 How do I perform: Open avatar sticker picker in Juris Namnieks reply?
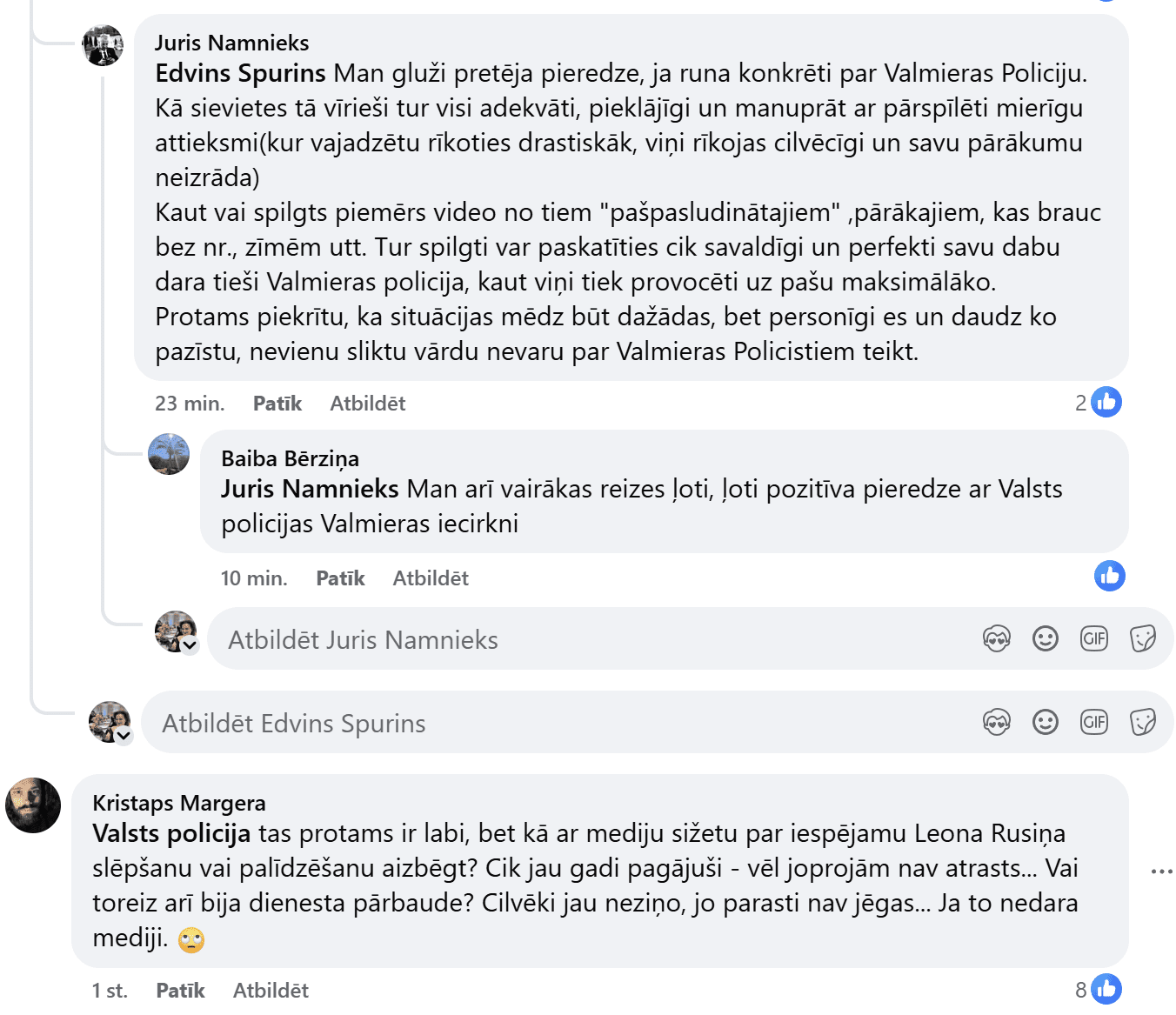(997, 639)
